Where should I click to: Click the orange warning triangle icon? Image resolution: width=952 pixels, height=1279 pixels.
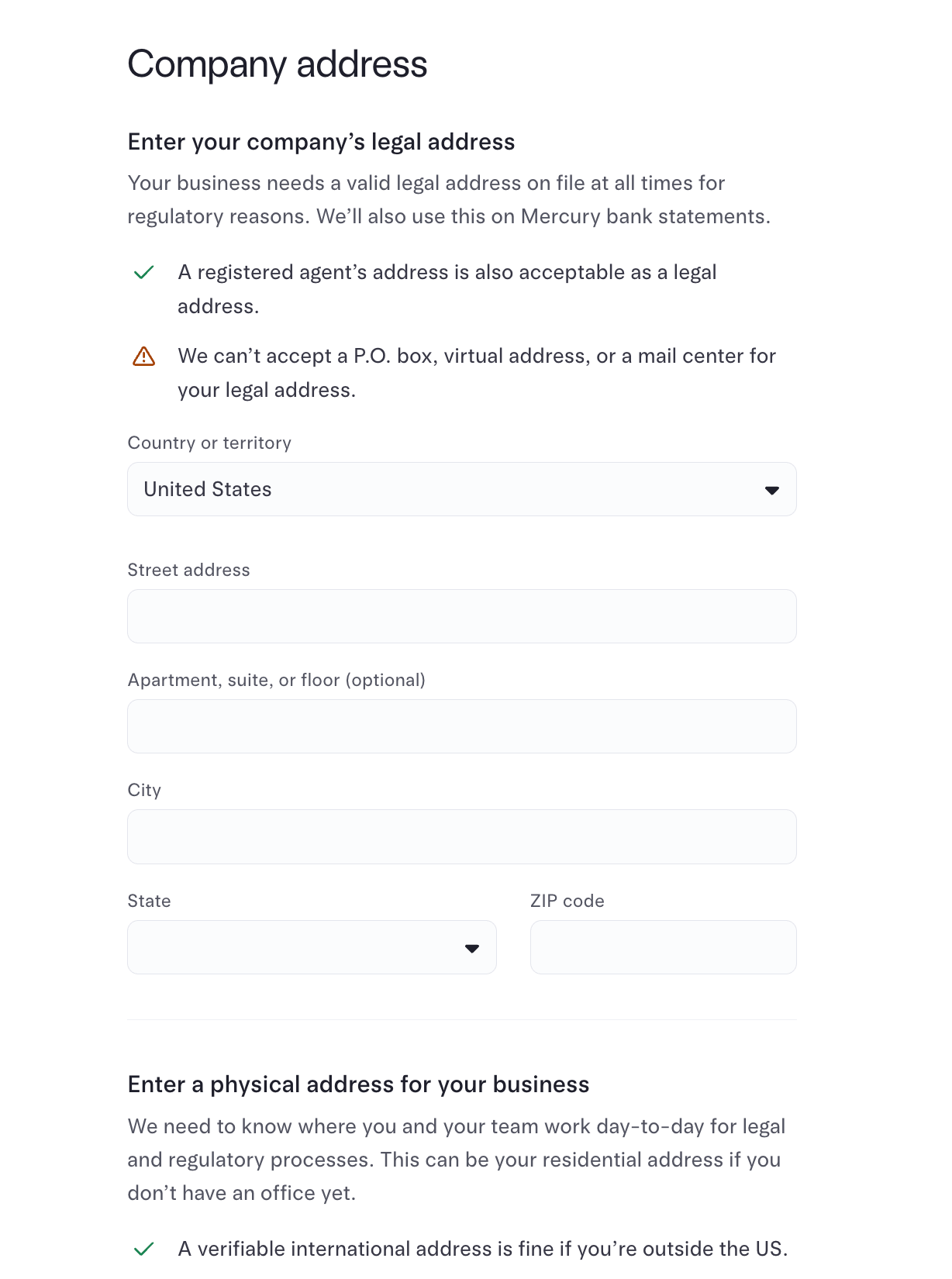[144, 357]
